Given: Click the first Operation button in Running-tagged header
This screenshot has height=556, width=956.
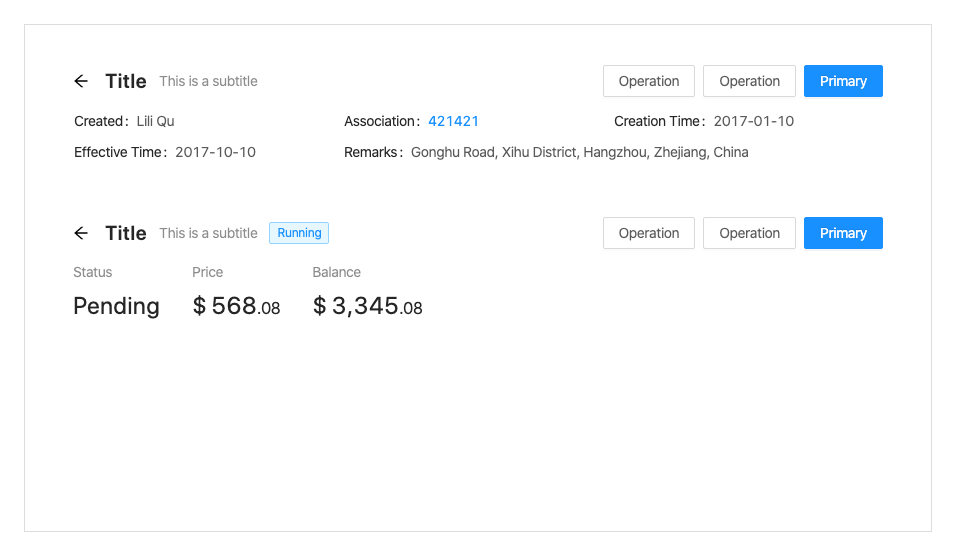Looking at the screenshot, I should [x=648, y=233].
